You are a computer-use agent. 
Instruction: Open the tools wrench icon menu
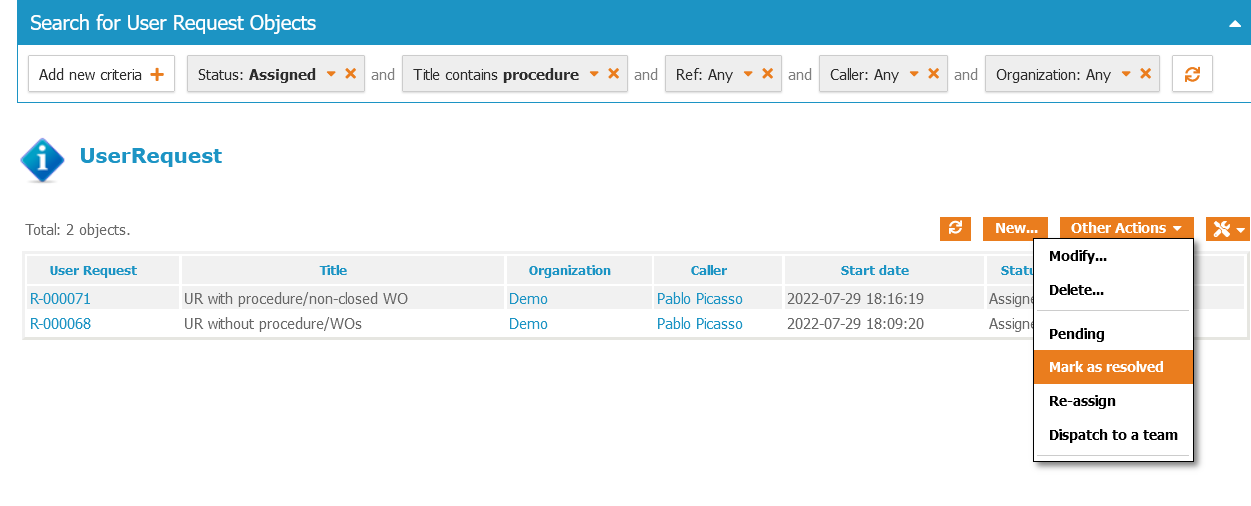[x=1227, y=229]
